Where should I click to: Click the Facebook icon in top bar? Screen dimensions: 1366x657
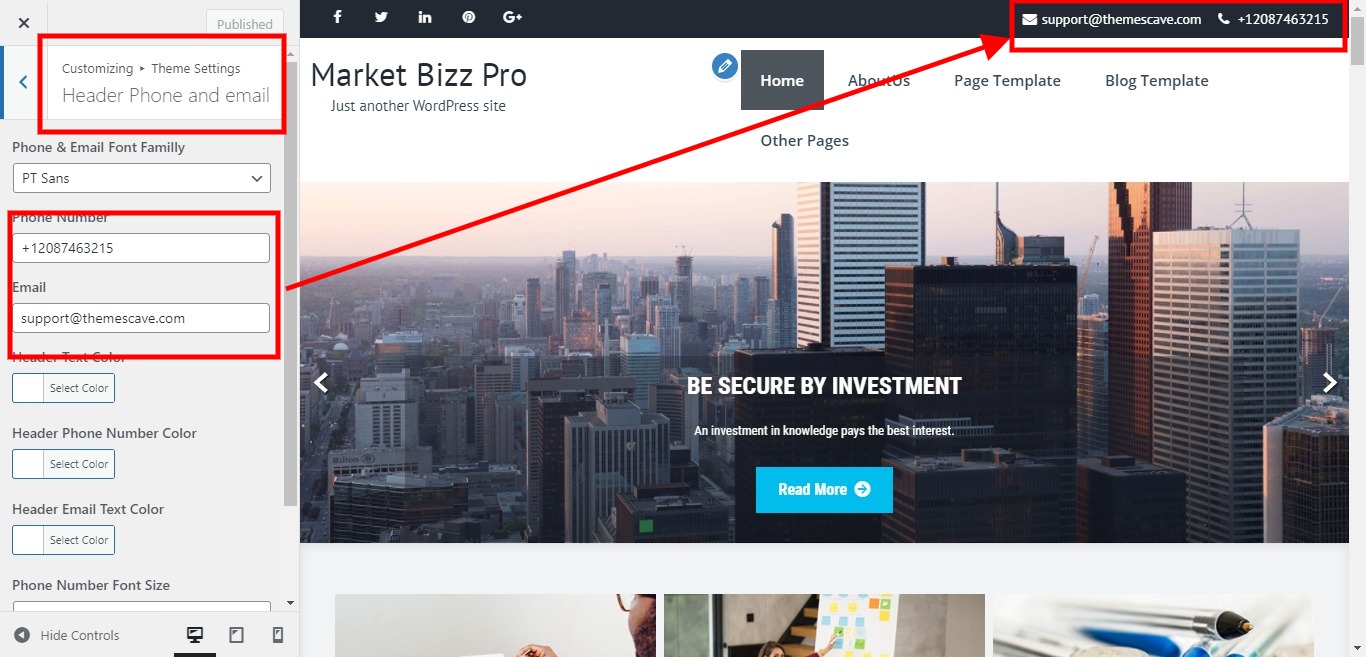tap(337, 17)
